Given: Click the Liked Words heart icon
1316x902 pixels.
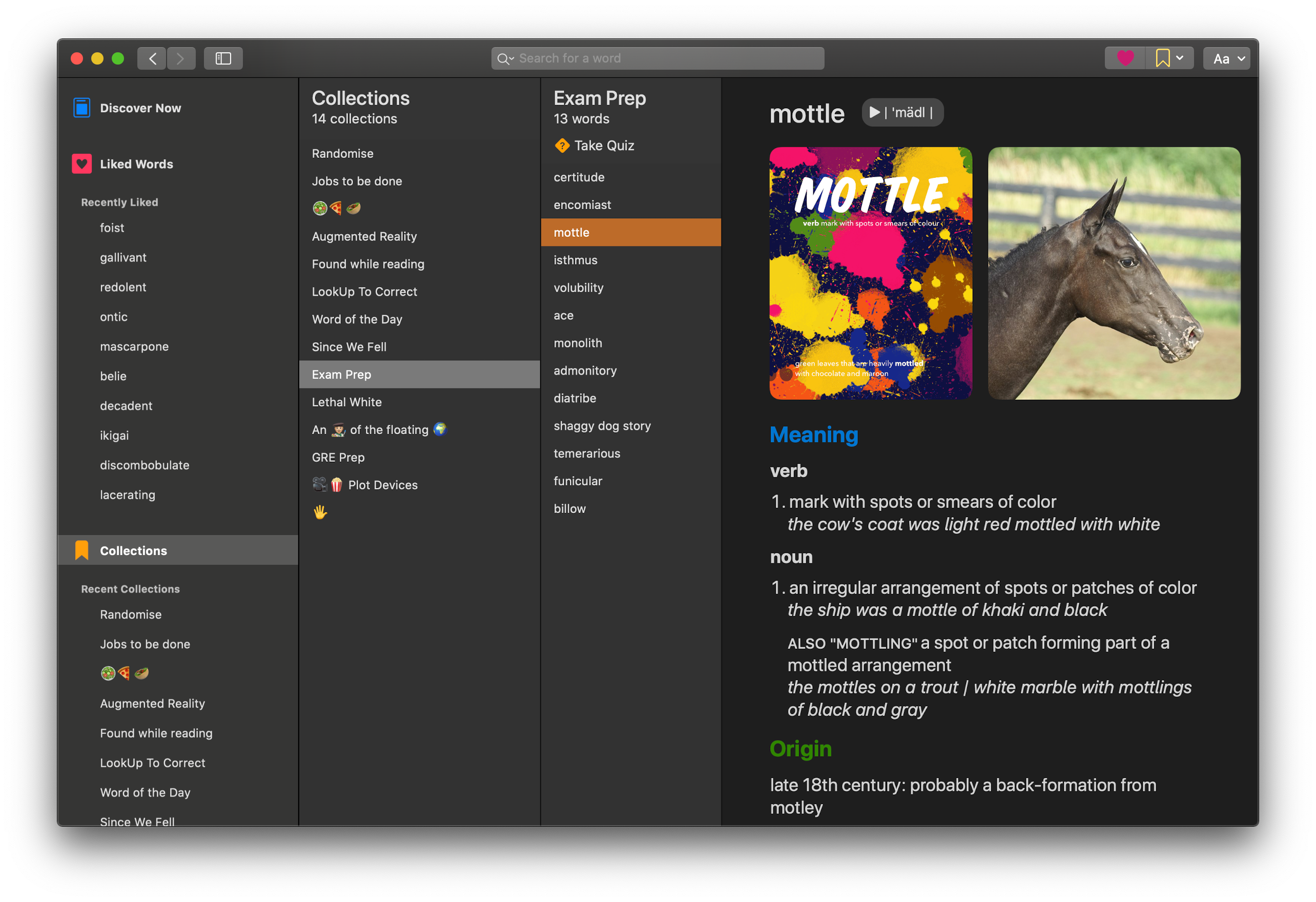Looking at the screenshot, I should (x=82, y=164).
